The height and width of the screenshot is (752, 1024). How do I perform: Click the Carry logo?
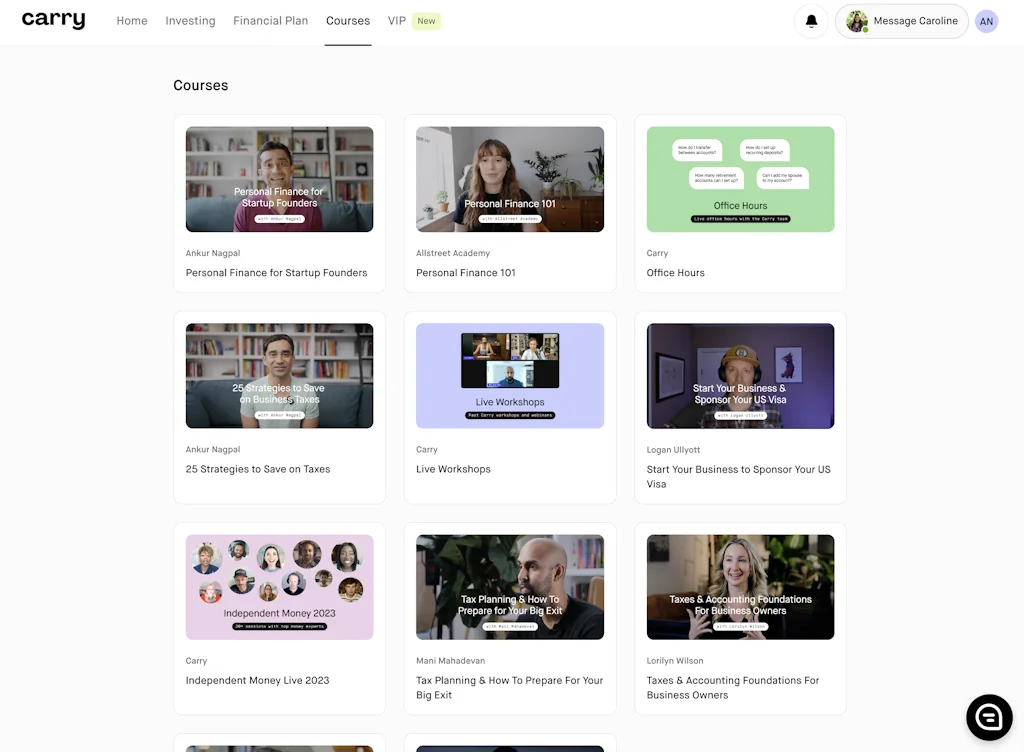[x=54, y=20]
